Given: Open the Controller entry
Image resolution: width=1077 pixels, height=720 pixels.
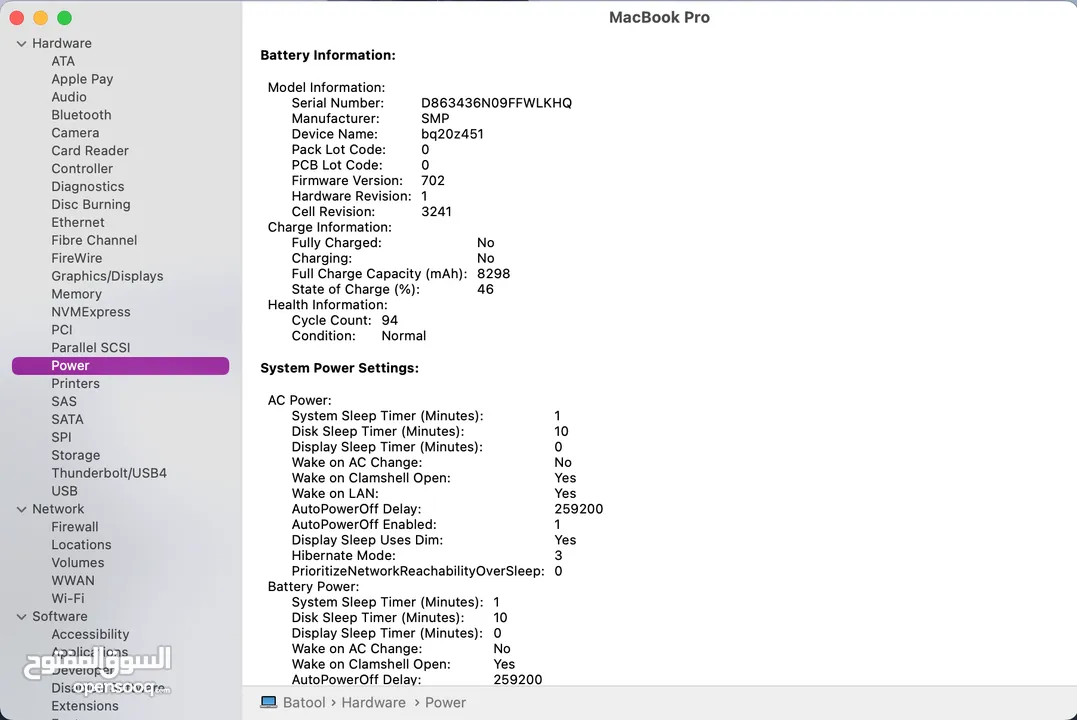Looking at the screenshot, I should pos(82,168).
